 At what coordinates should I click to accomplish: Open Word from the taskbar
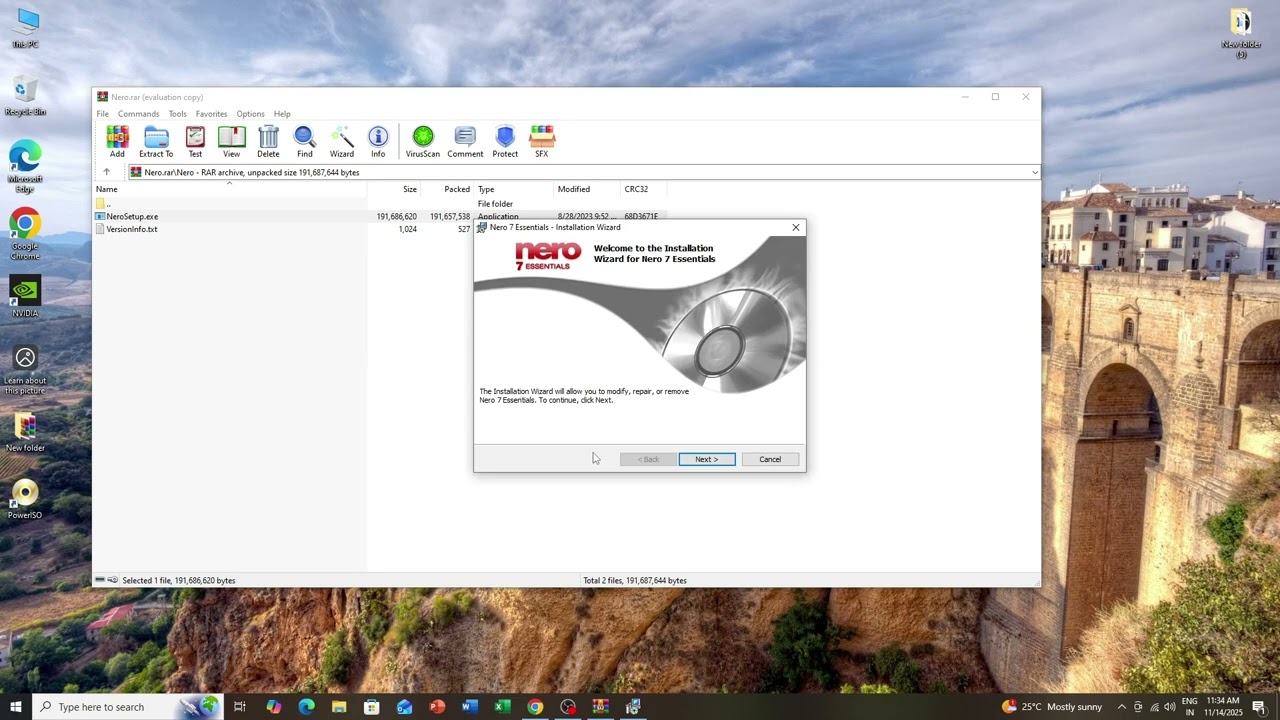(470, 707)
